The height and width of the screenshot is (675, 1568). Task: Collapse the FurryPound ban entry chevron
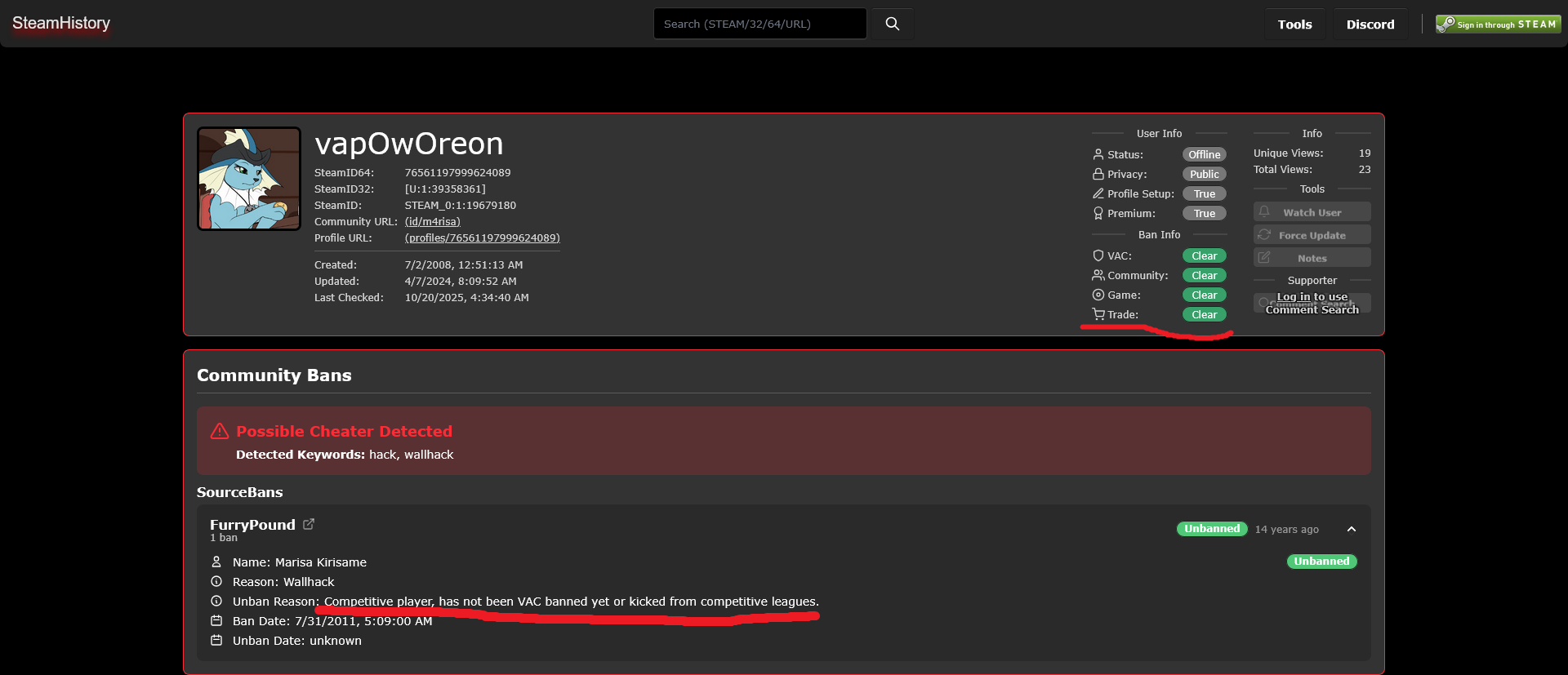(1352, 529)
